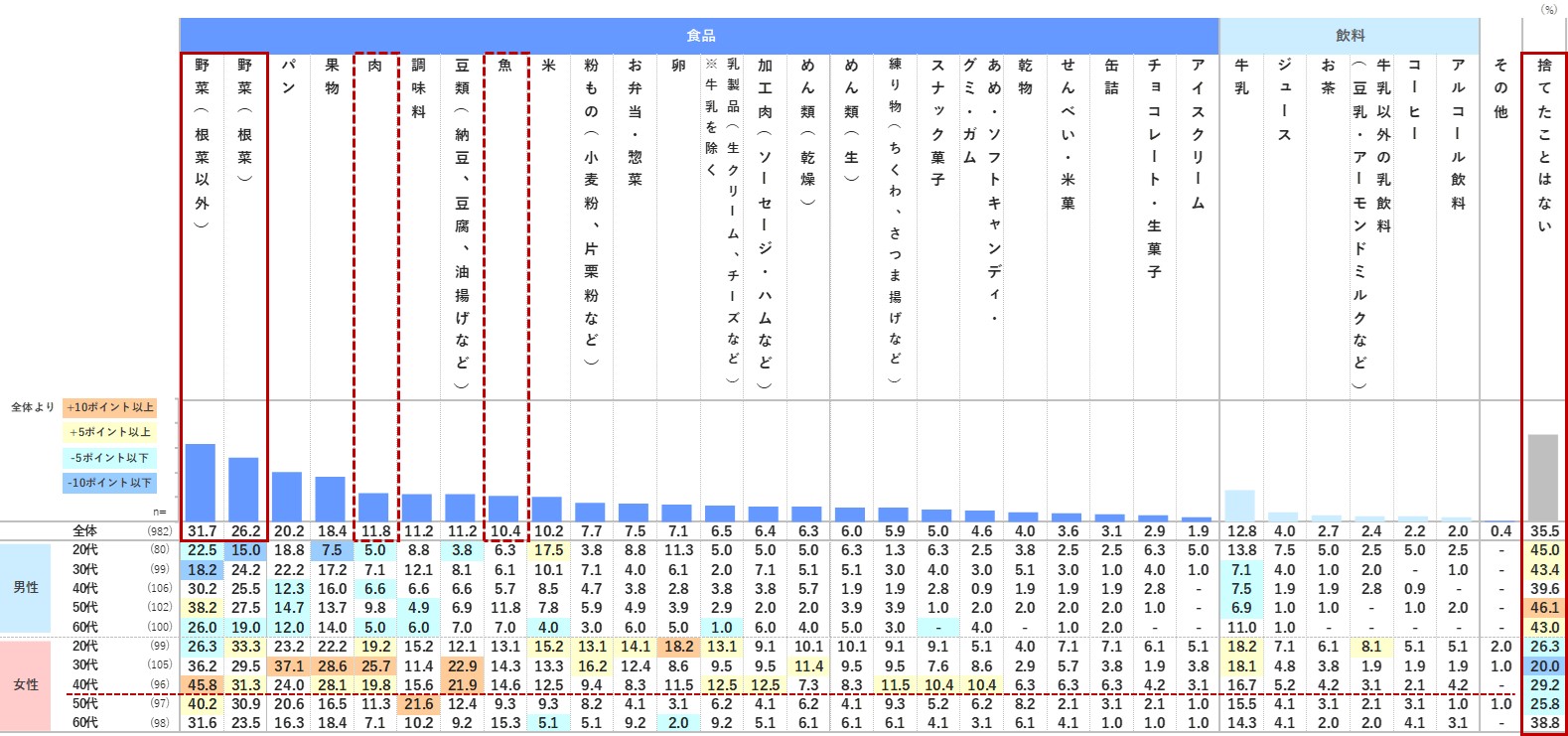Click the その他 column header
1568x736 pixels.
pos(1500,87)
